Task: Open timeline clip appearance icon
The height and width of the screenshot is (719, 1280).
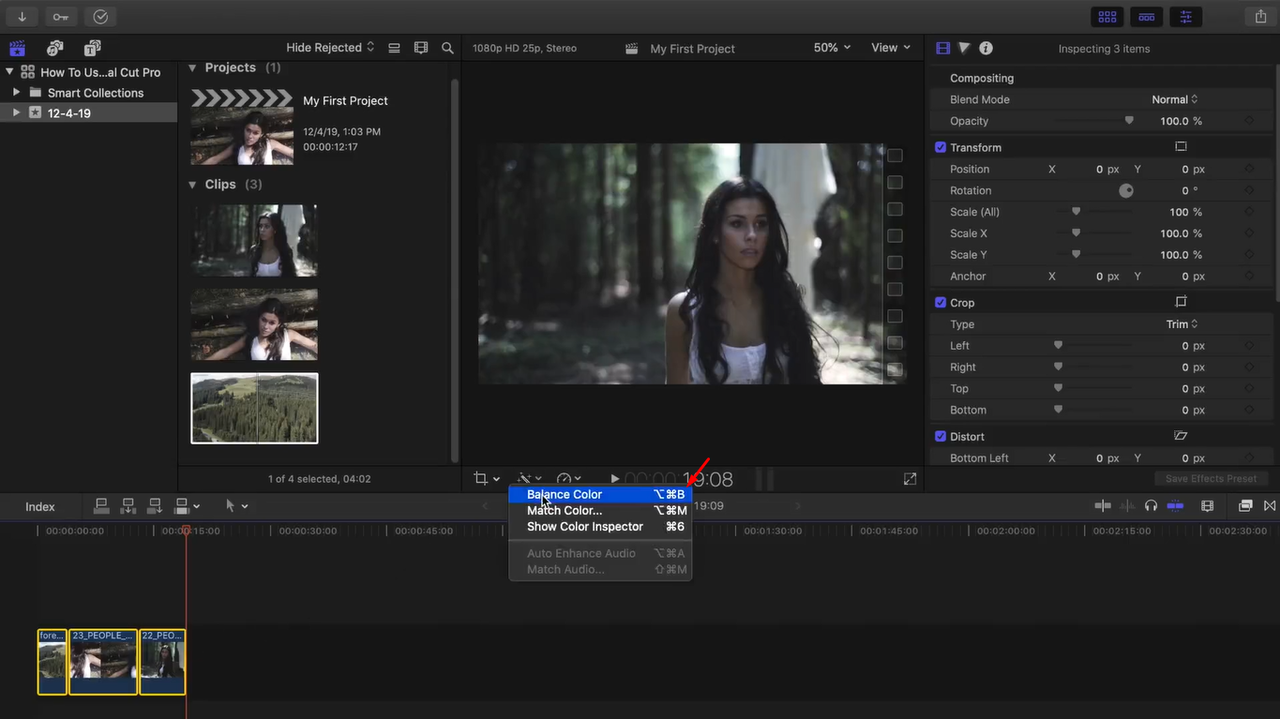Action: 1207,506
